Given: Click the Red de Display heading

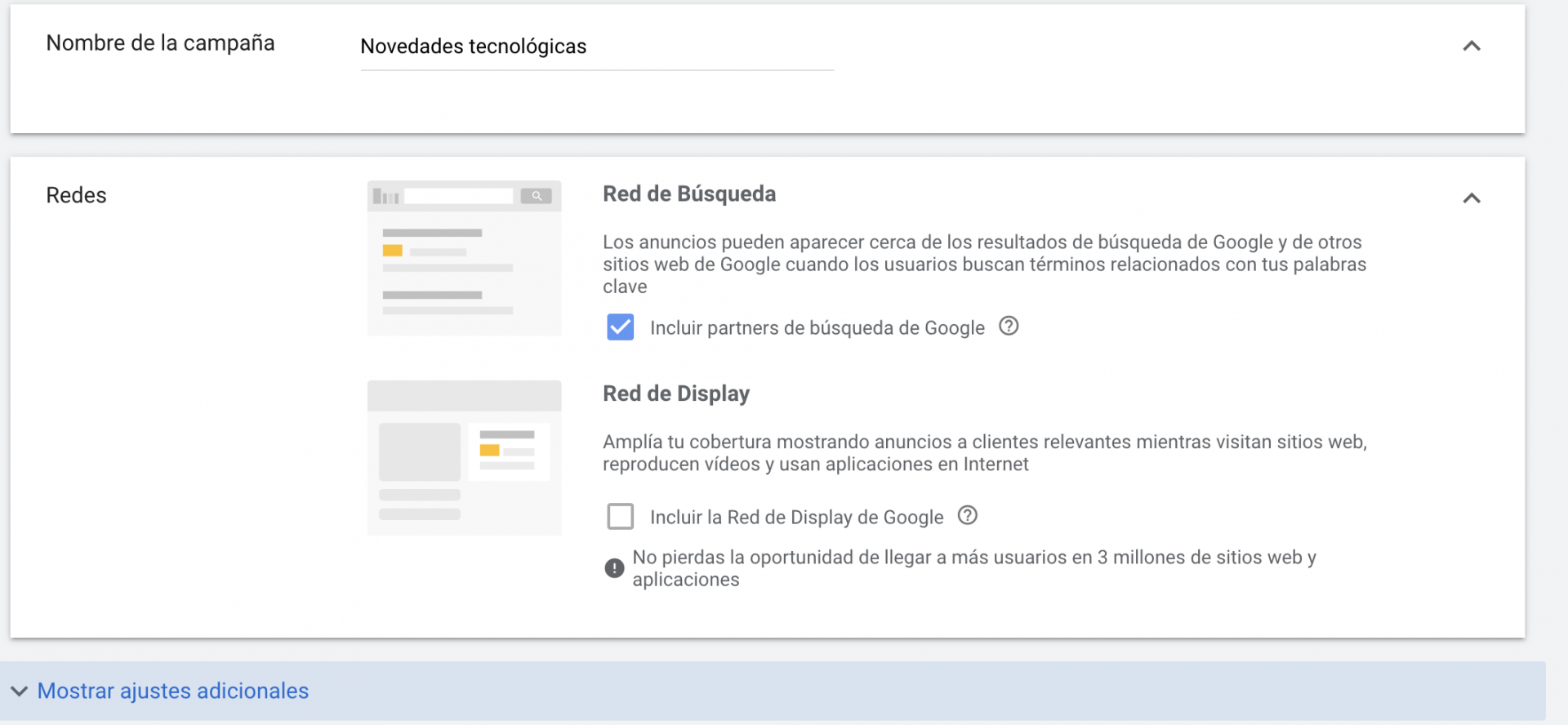Looking at the screenshot, I should pyautogui.click(x=676, y=394).
